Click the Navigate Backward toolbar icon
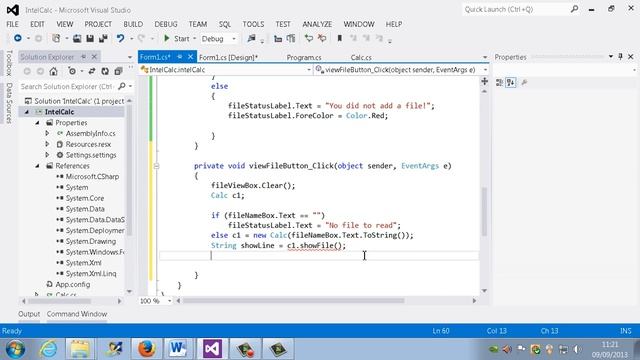Viewport: 640px width, 360px height. 18,38
